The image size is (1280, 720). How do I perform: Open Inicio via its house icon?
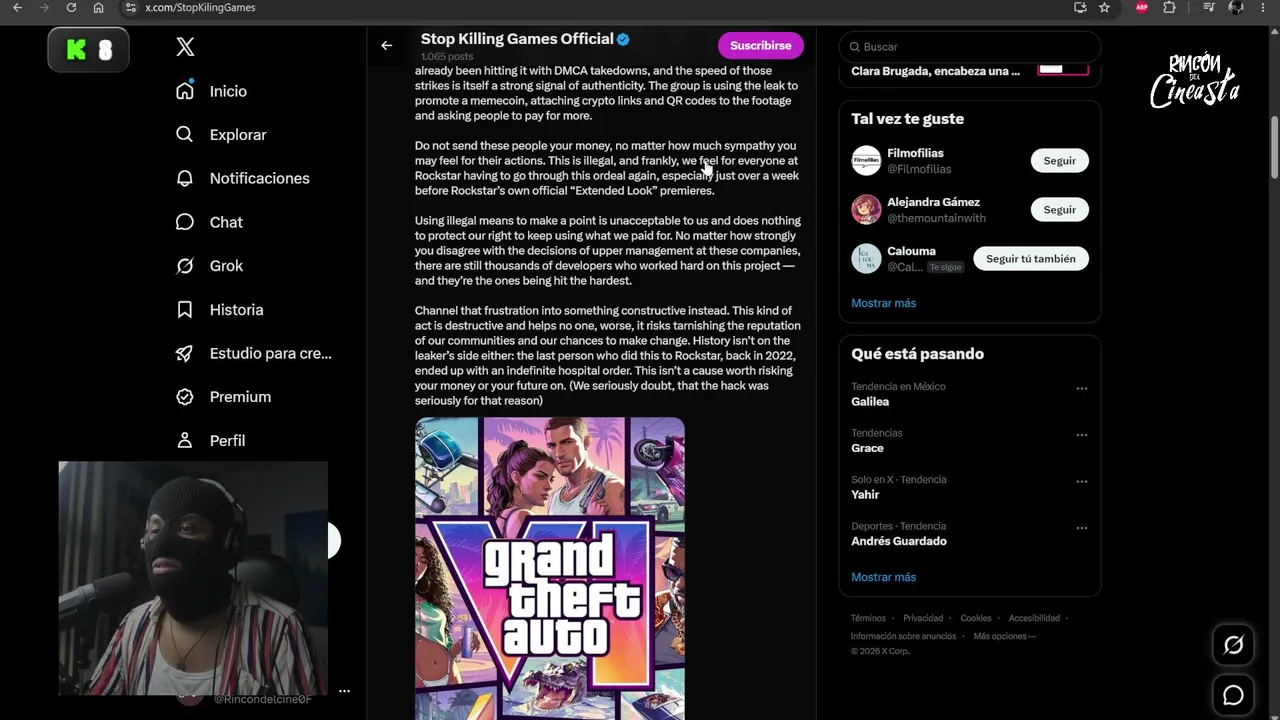point(185,91)
